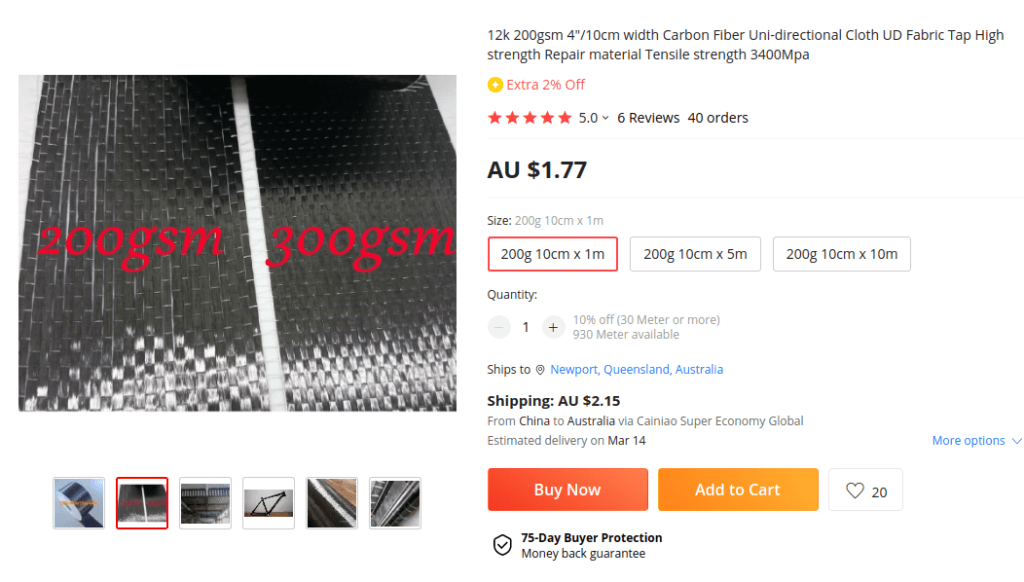Show the bike frame thumbnail image
This screenshot has width=1024, height=582.
coord(268,503)
